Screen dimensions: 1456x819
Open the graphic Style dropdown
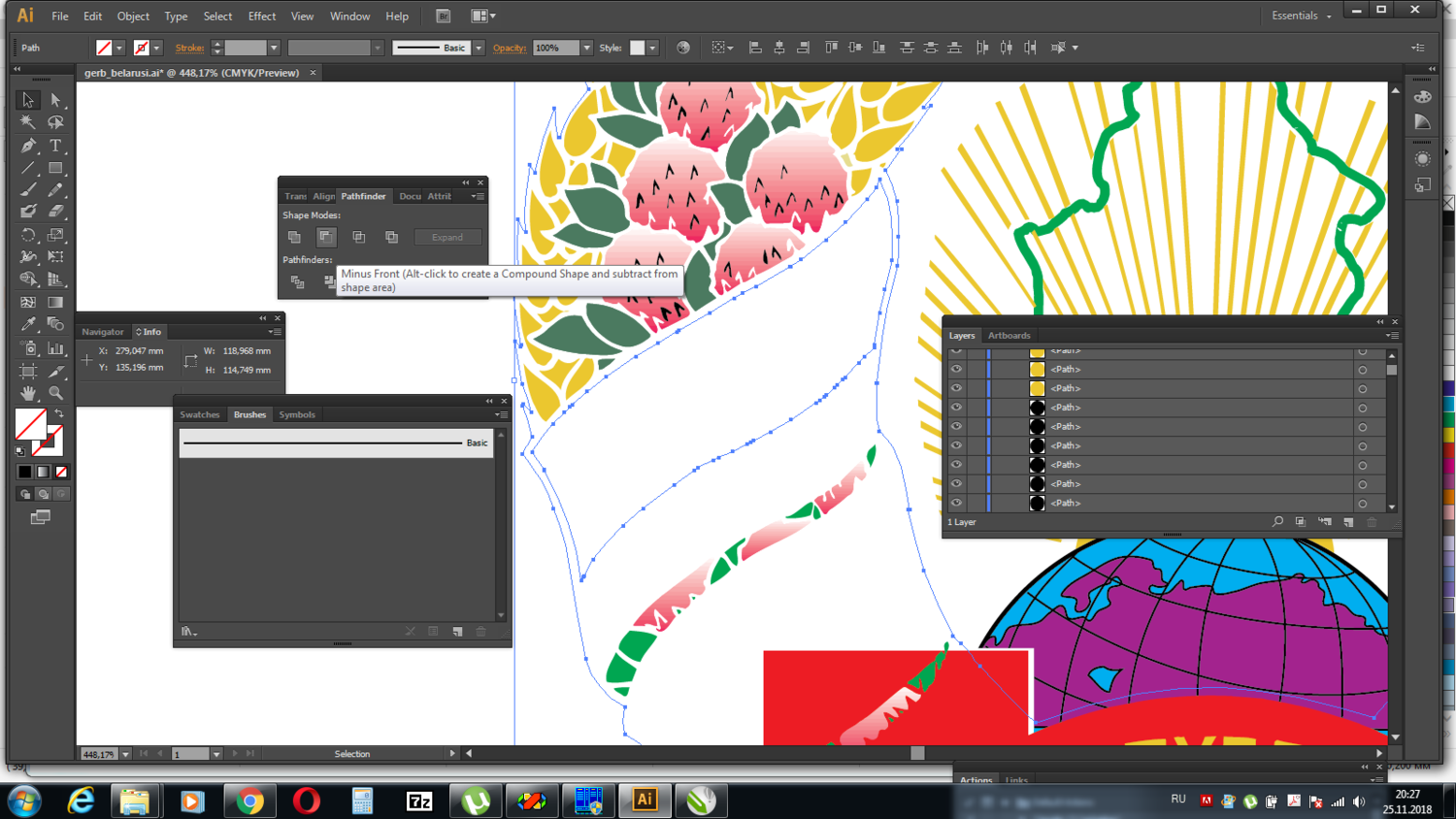pyautogui.click(x=652, y=48)
